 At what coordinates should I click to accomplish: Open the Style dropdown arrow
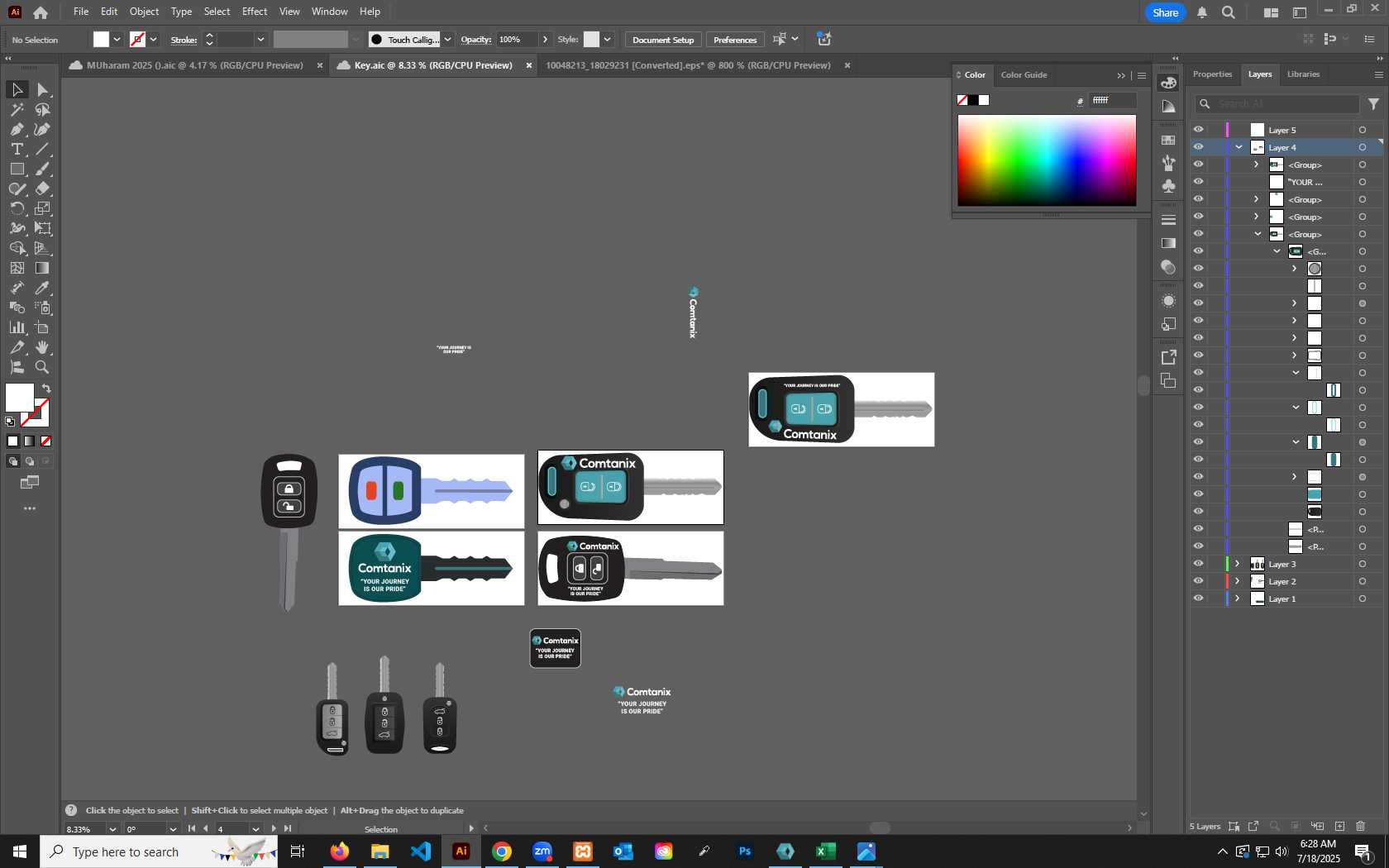[607, 40]
